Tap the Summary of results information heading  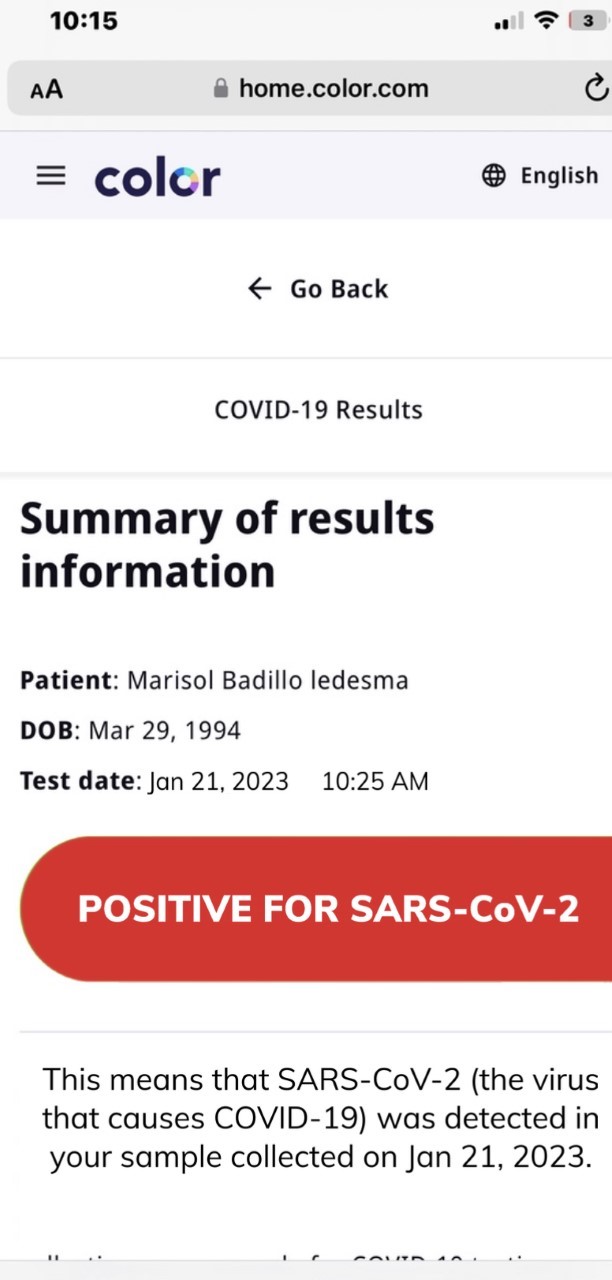[x=227, y=545]
